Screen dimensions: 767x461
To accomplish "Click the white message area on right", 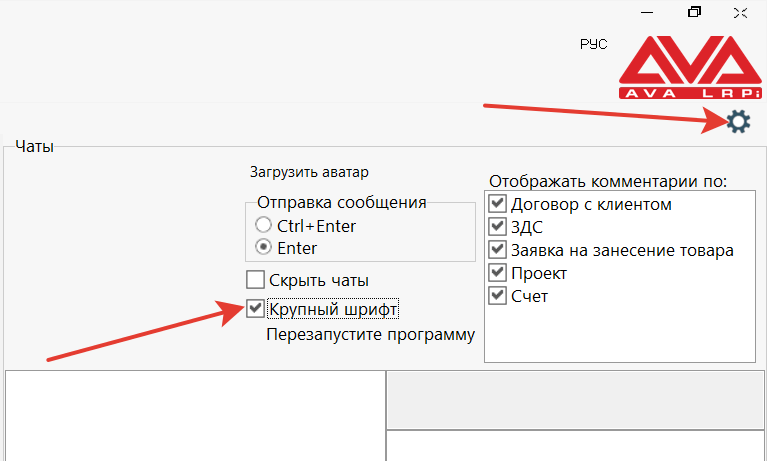I will pyautogui.click(x=576, y=446).
